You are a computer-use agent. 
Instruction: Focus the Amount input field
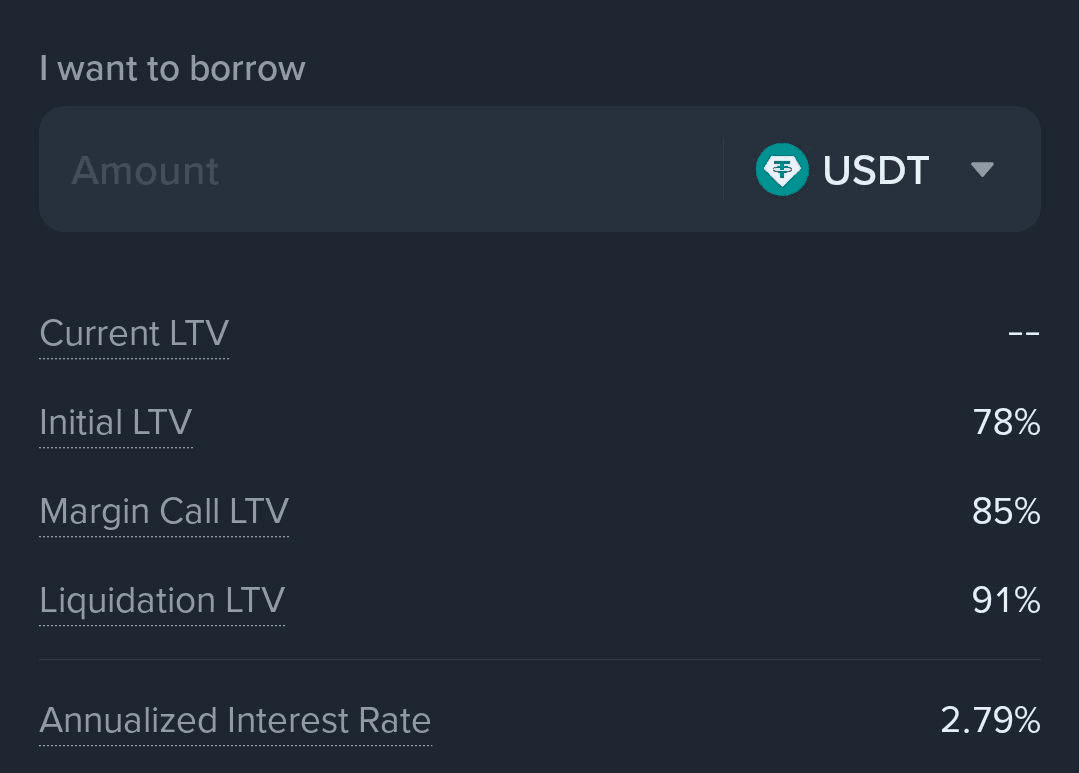tap(380, 170)
